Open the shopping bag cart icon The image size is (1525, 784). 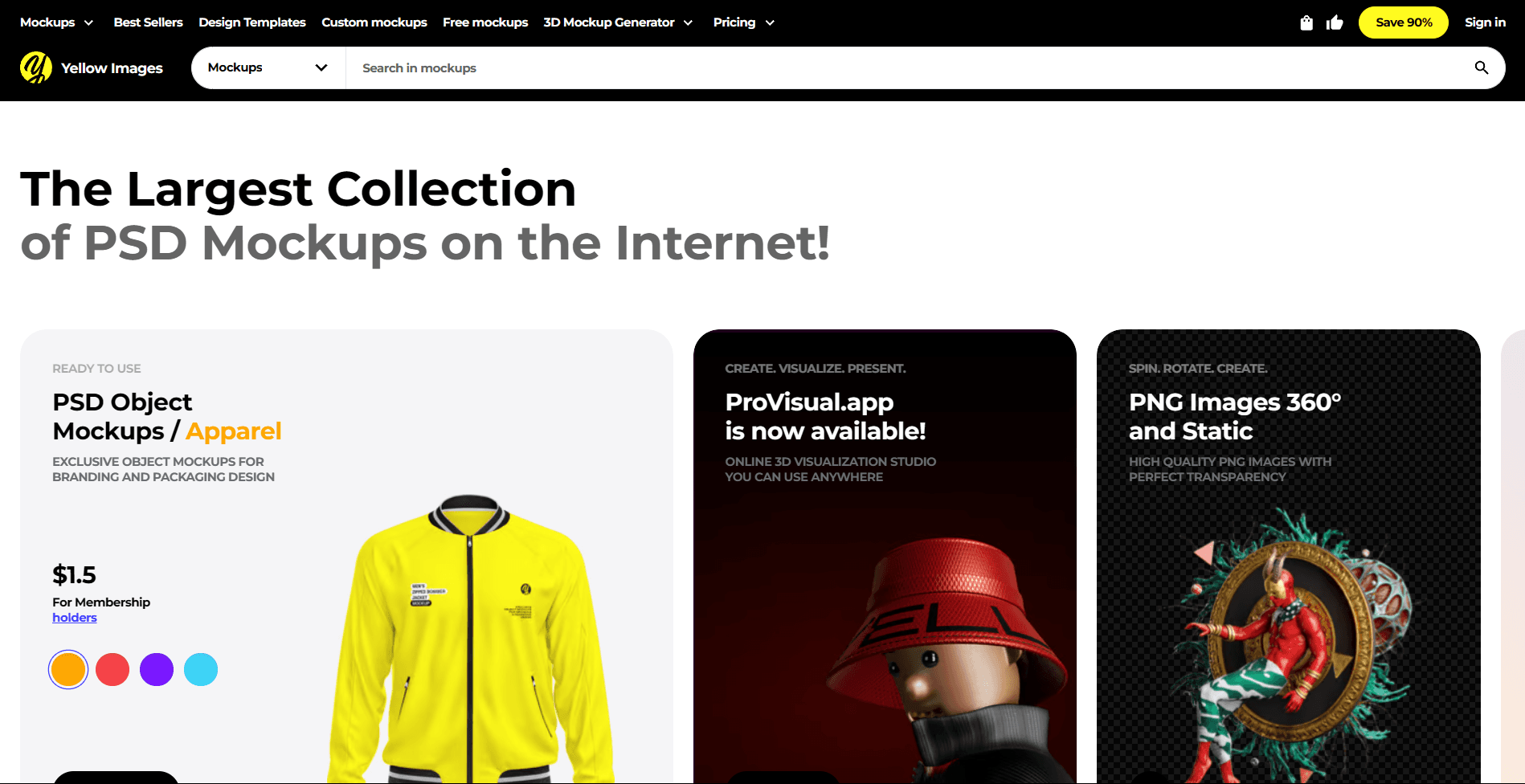(x=1306, y=22)
